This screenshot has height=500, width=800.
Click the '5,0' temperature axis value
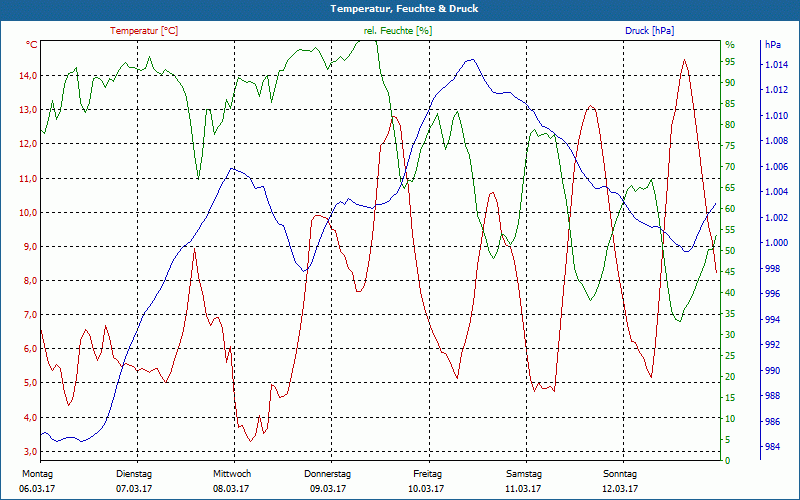pos(30,383)
